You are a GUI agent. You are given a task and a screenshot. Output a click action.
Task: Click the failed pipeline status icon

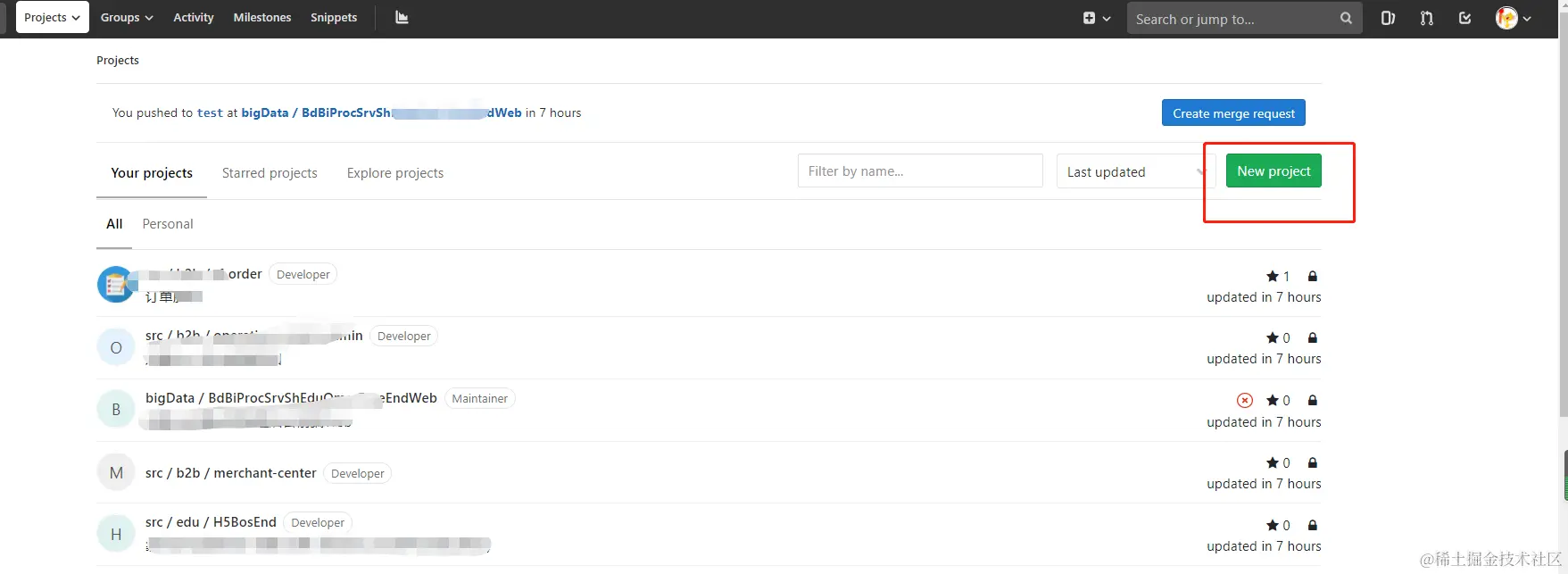[x=1245, y=401]
